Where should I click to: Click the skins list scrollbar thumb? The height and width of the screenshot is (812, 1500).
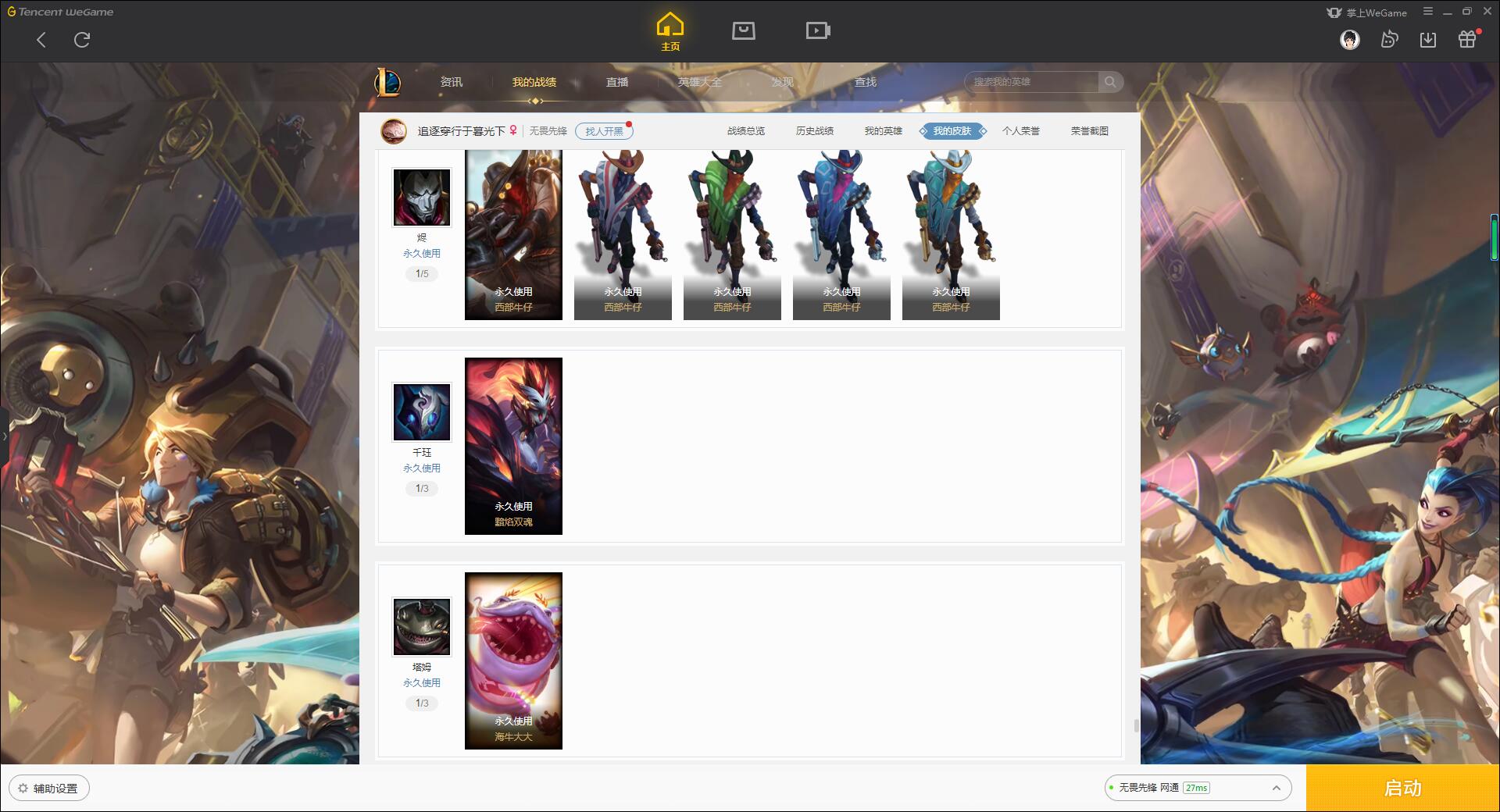click(1136, 726)
